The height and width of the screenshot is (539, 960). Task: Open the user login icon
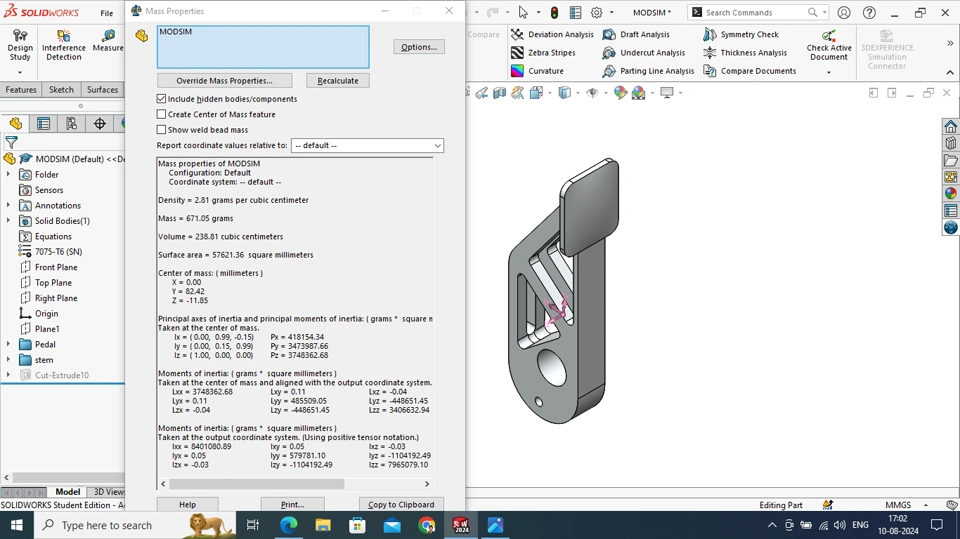844,12
